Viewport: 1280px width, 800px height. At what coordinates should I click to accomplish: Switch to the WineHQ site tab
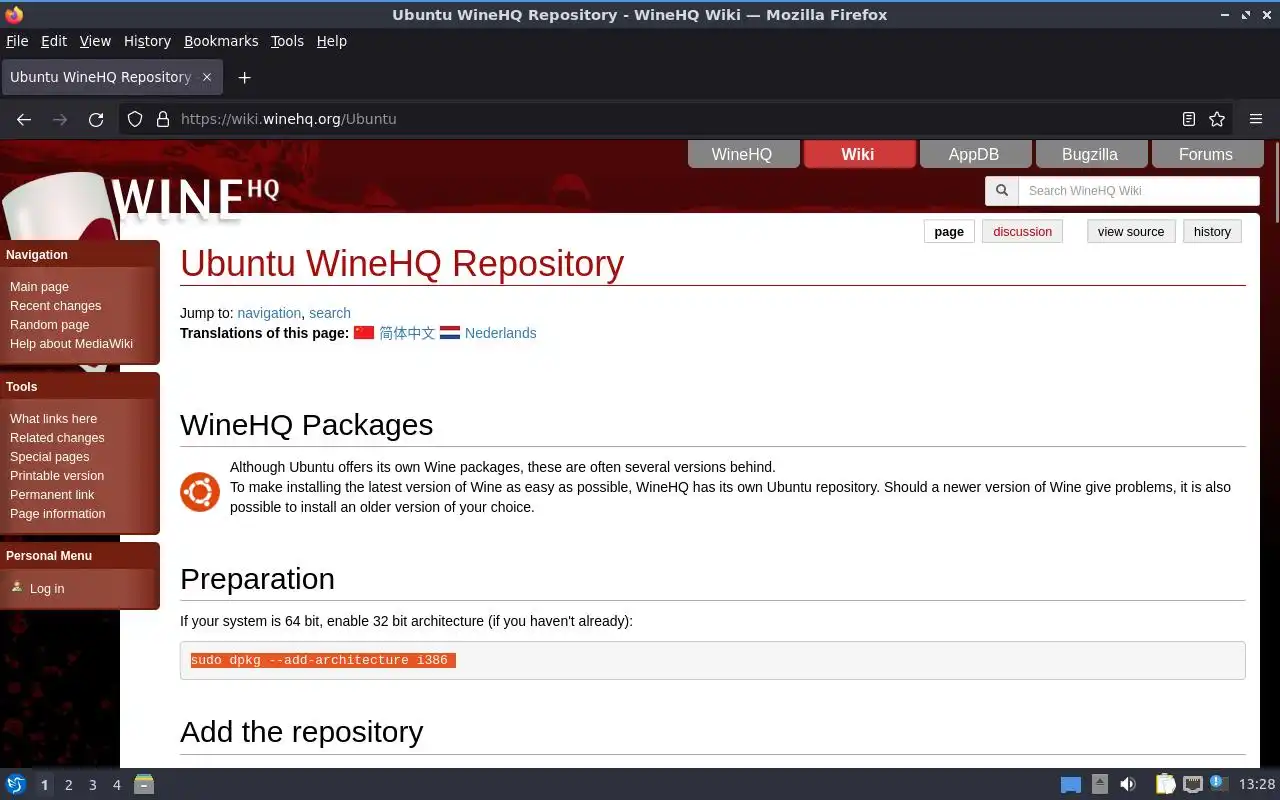pyautogui.click(x=742, y=154)
